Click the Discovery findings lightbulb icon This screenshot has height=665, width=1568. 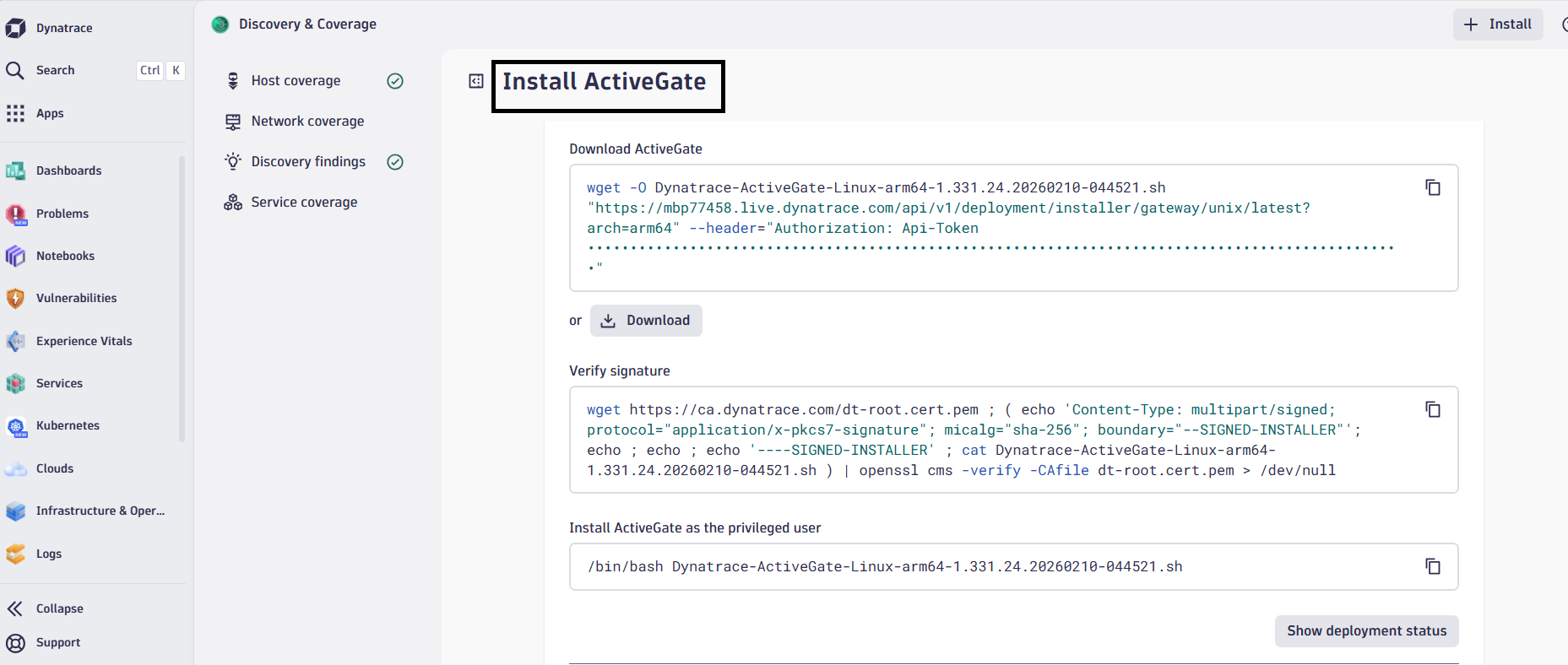point(233,161)
